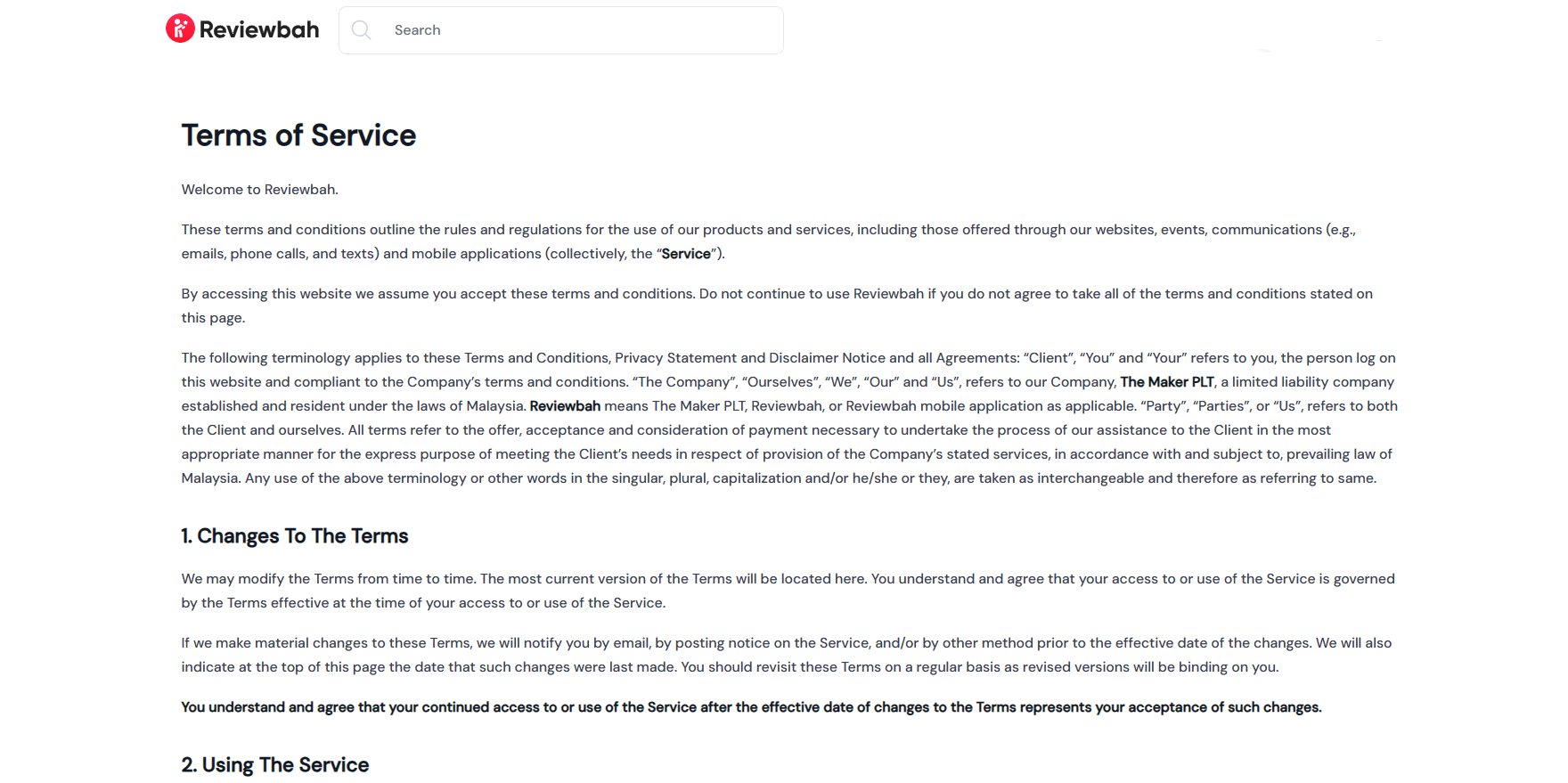Select the '2. Using The Service' heading
Viewport: 1568px width, 783px height.
[274, 765]
